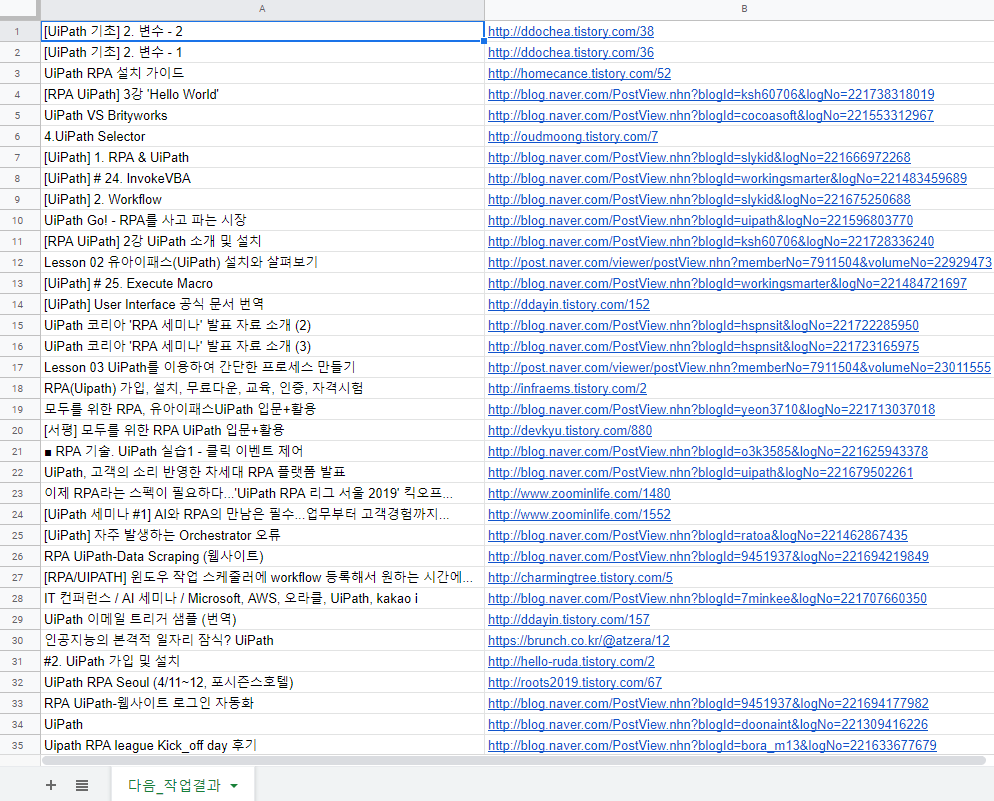Image resolution: width=994 pixels, height=801 pixels.
Task: Select cell '[UiPath] 1. RPA & UiPath'
Action: pos(262,157)
